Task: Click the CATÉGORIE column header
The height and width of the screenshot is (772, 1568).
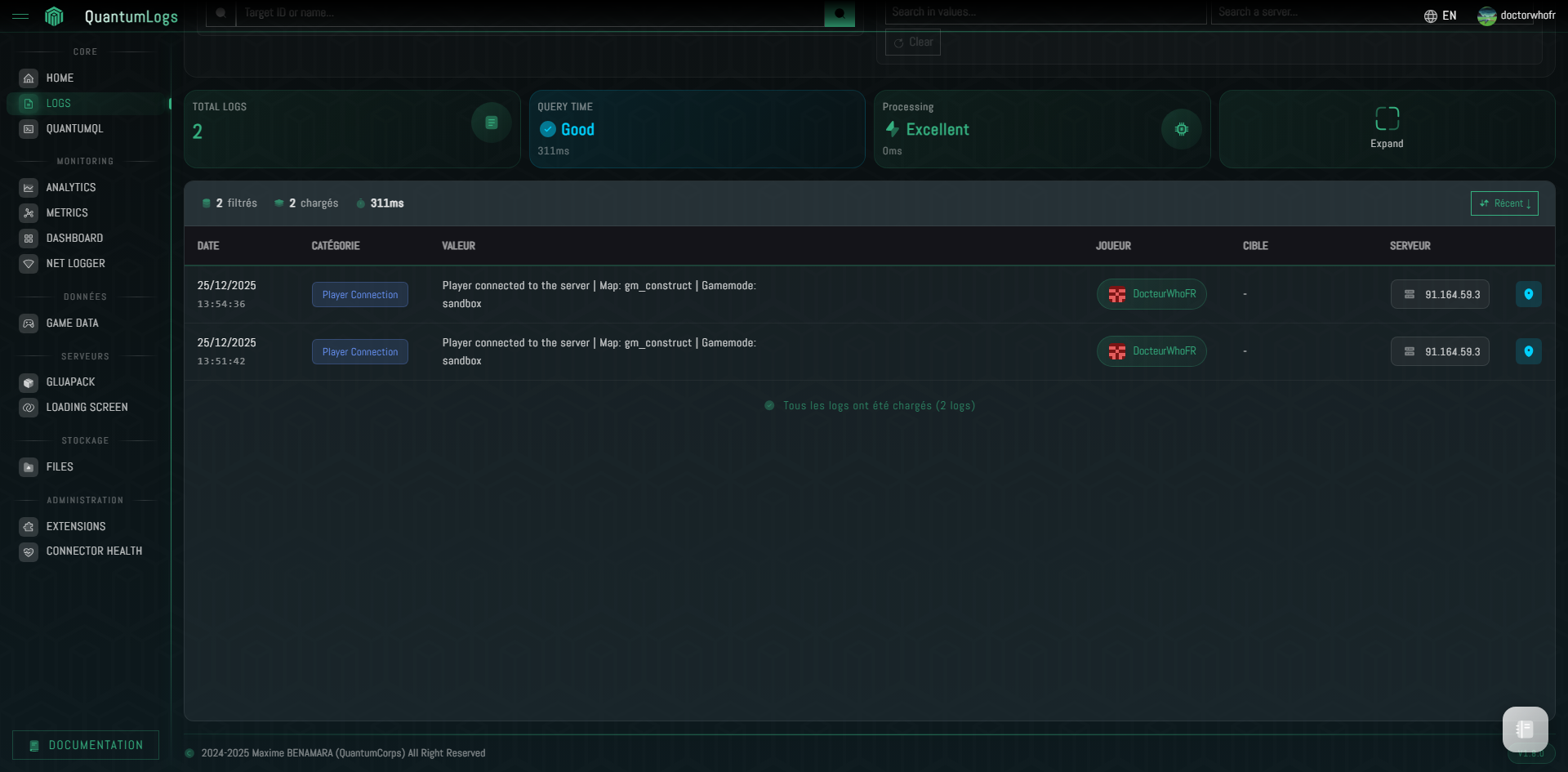Action: coord(336,246)
